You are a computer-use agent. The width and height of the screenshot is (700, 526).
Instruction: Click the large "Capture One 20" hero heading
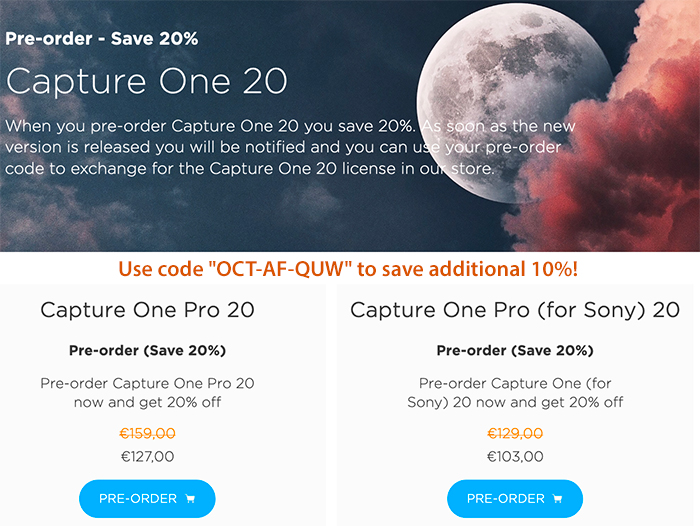click(x=146, y=81)
